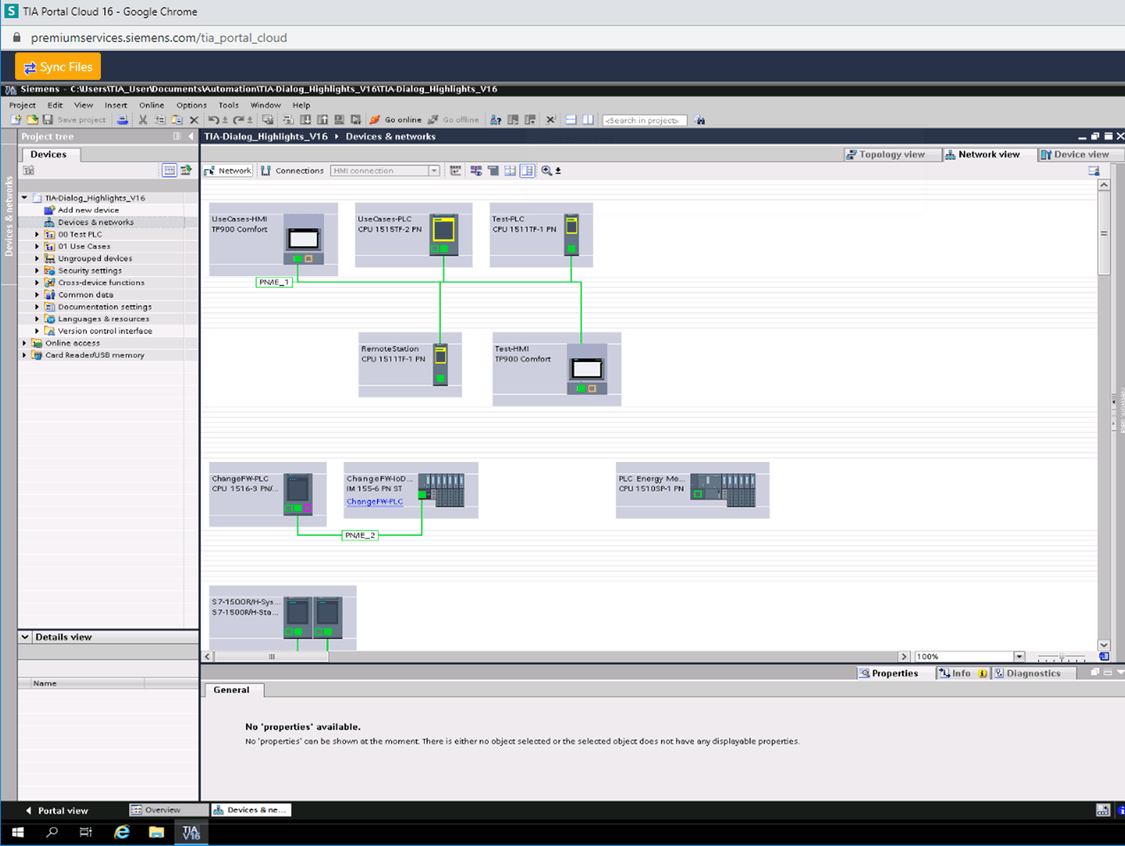Expand Security settings tree node

(x=37, y=271)
